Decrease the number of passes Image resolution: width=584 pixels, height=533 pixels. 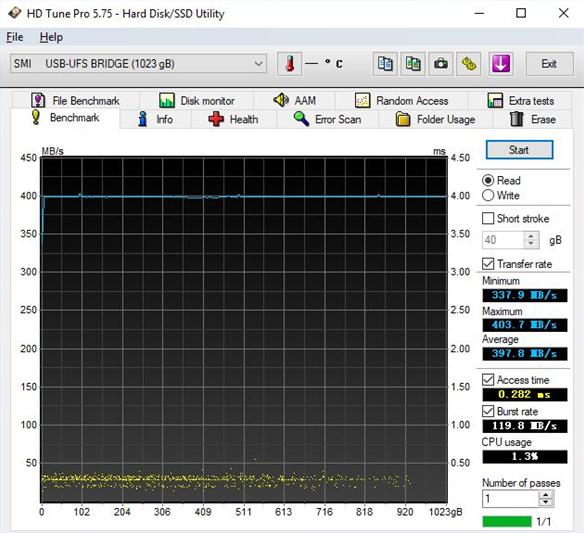pyautogui.click(x=546, y=502)
